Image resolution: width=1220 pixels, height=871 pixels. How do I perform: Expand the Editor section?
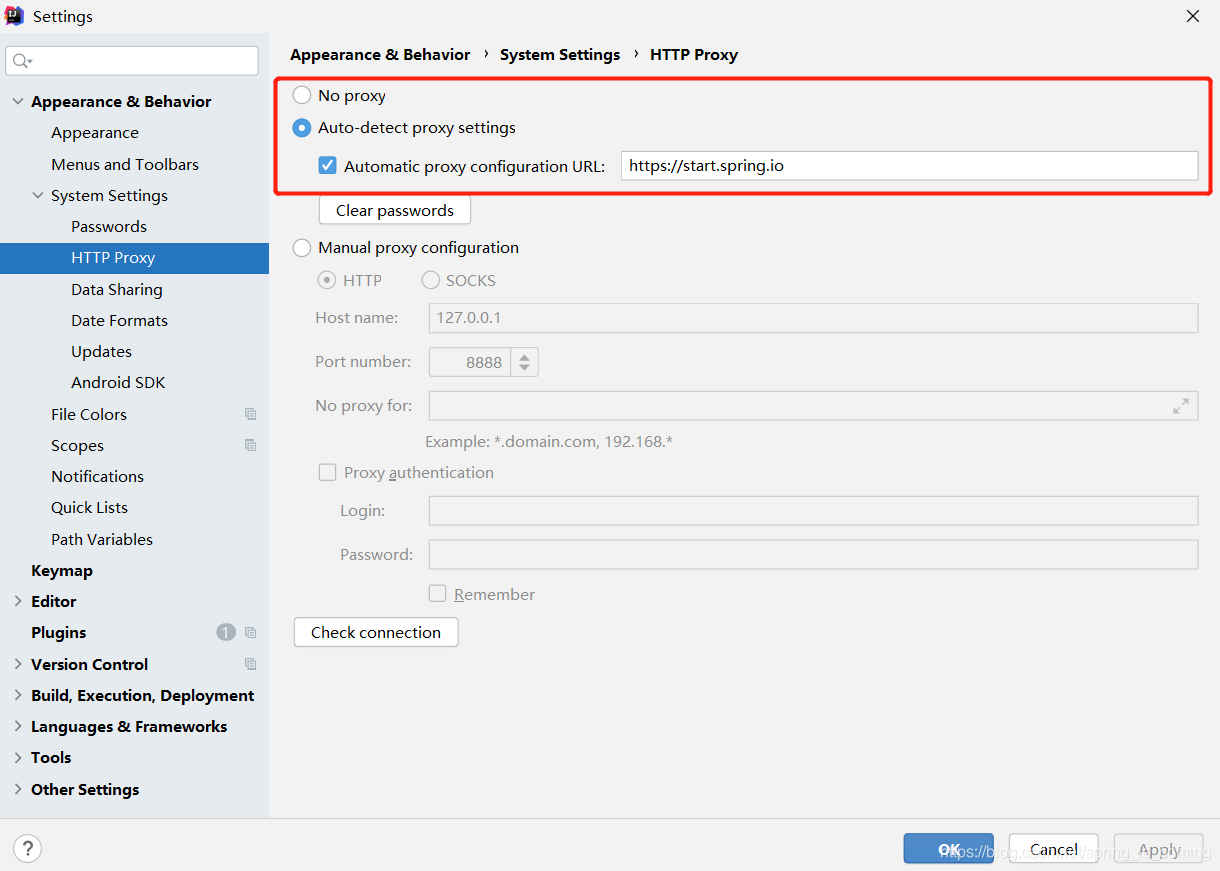tap(17, 601)
